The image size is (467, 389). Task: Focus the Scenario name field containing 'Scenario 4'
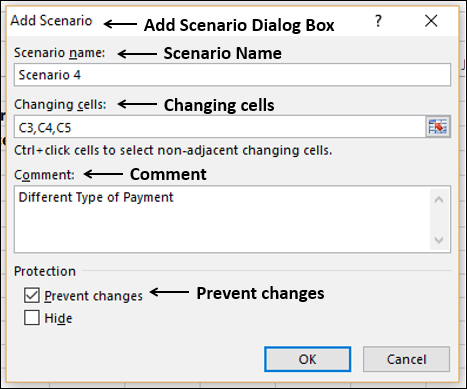tap(232, 75)
